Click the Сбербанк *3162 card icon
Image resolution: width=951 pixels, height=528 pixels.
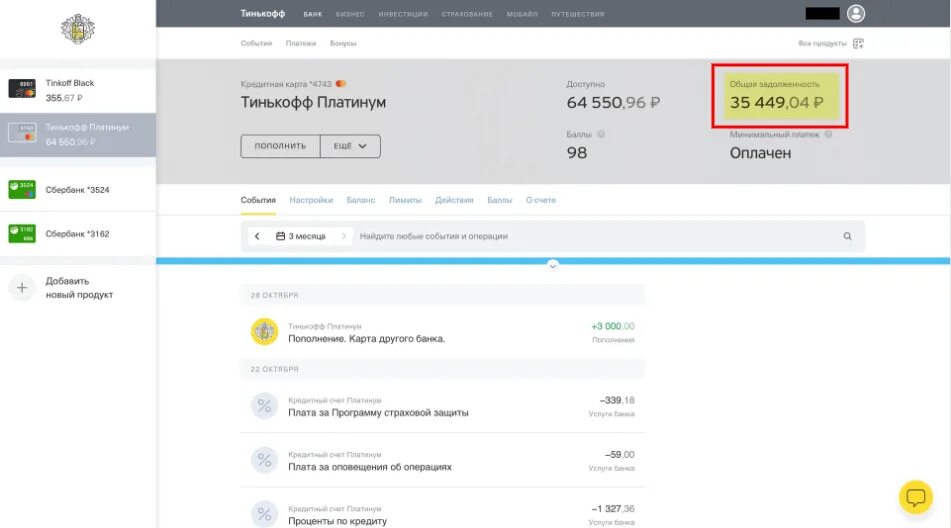coord(22,233)
